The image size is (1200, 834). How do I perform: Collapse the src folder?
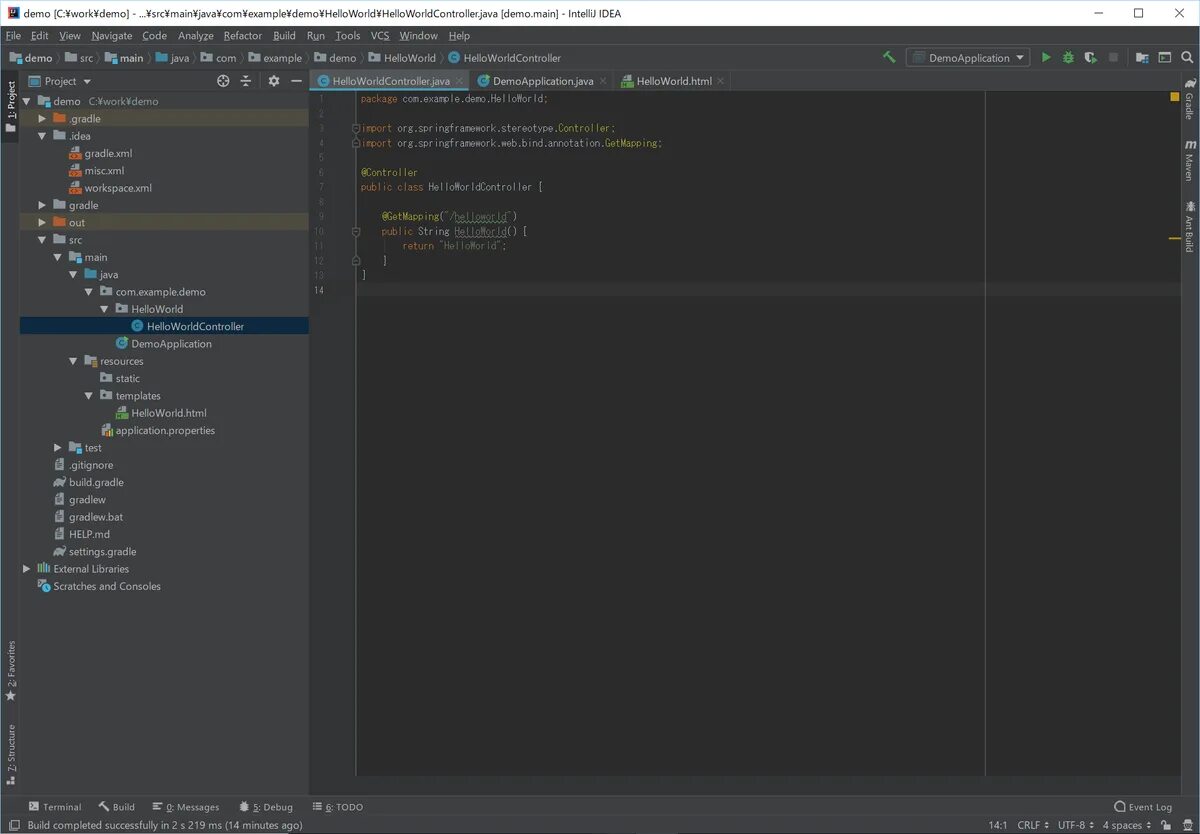coord(43,240)
